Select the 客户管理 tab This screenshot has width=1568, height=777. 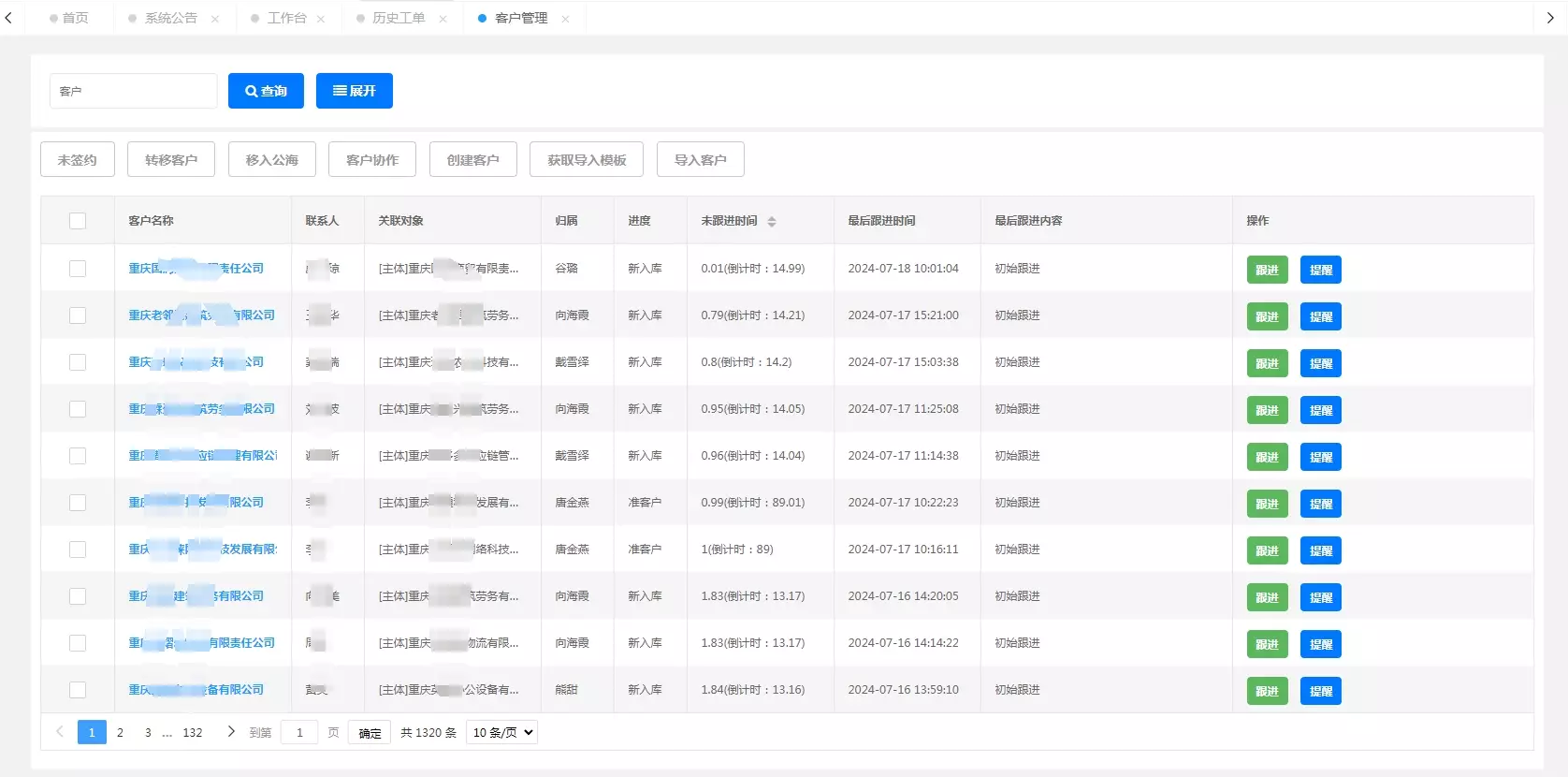tap(521, 18)
